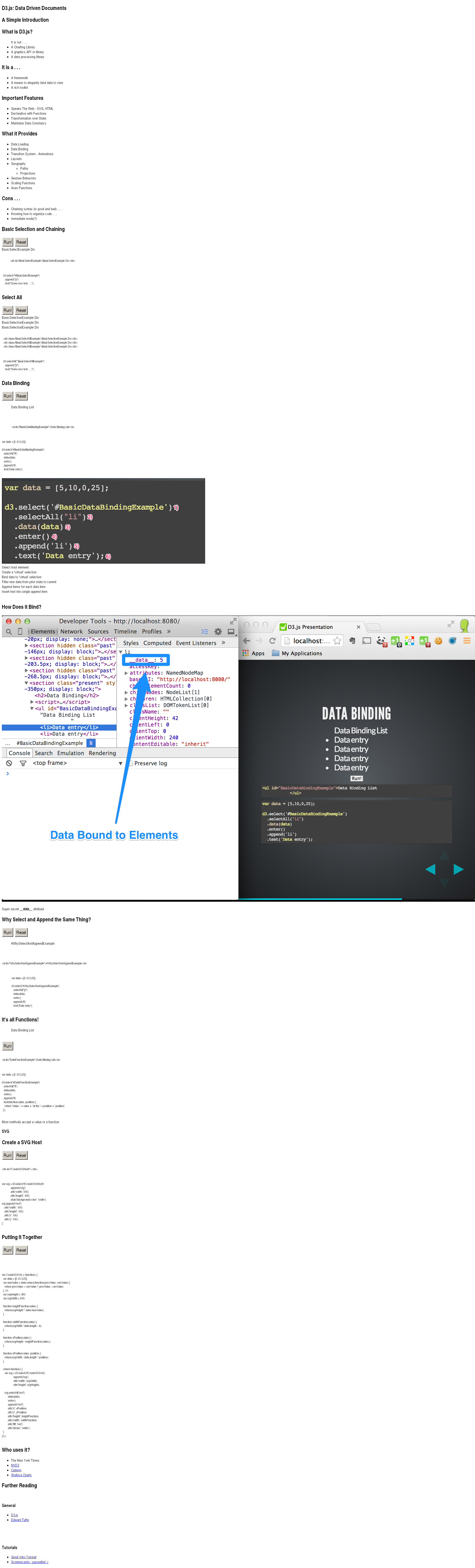Open the Apps grid in bookmarks bar

pyautogui.click(x=254, y=653)
